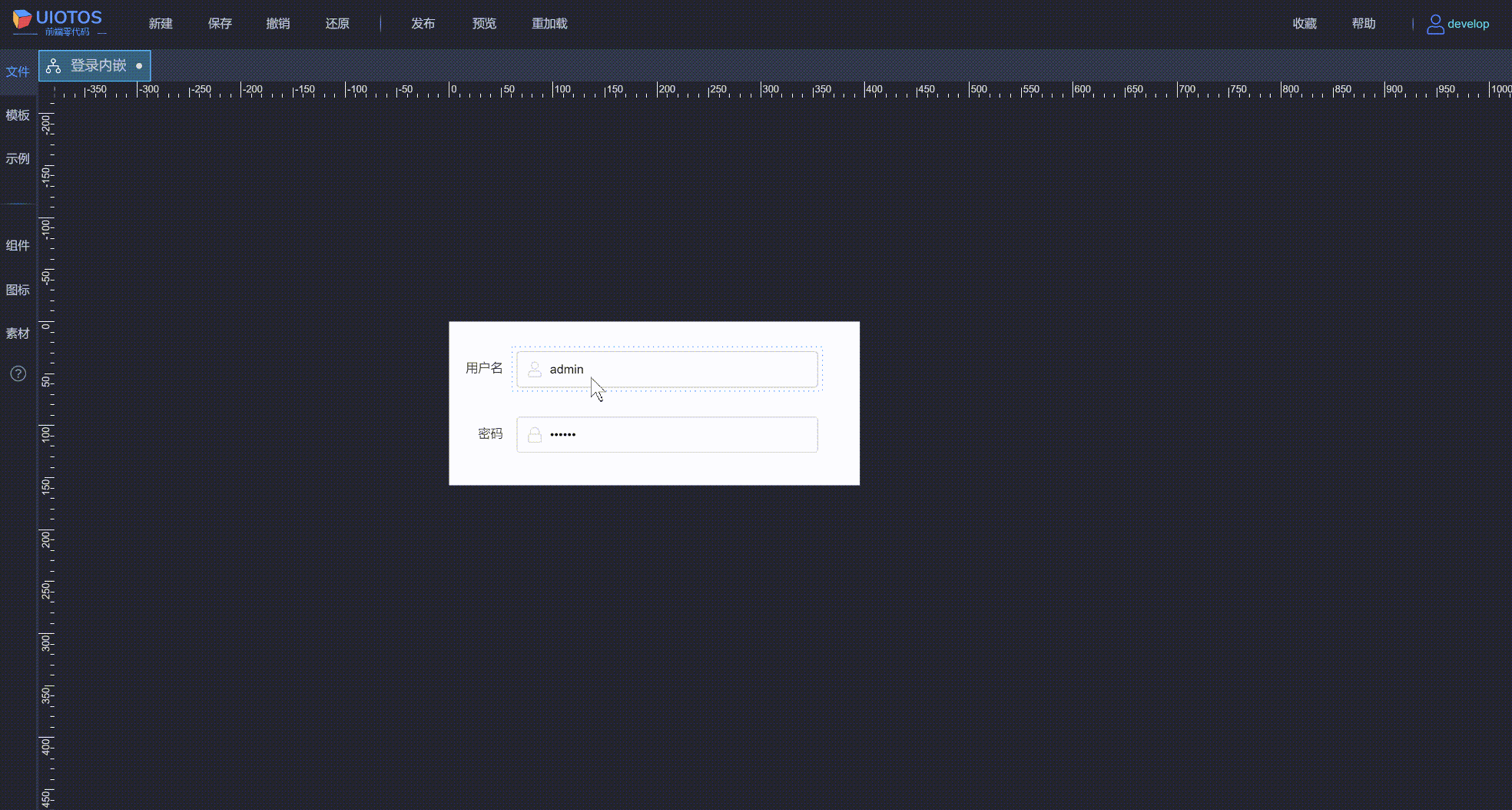Click the lock icon inside the password input
This screenshot has height=810, width=1512.
(535, 434)
